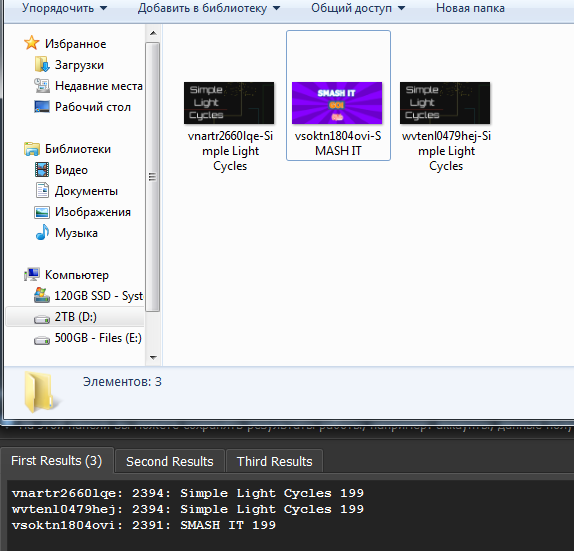Viewport: 574px width, 551px height.
Task: Click the Рабочий стол monitor icon
Action: (x=42, y=107)
